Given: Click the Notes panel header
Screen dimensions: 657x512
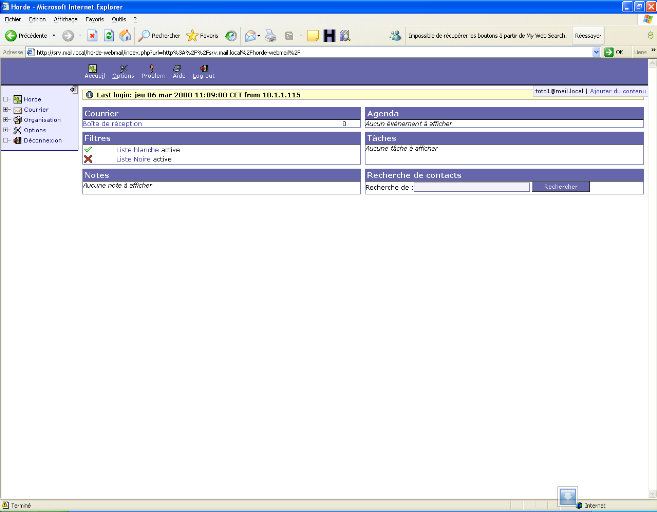Looking at the screenshot, I should point(222,175).
